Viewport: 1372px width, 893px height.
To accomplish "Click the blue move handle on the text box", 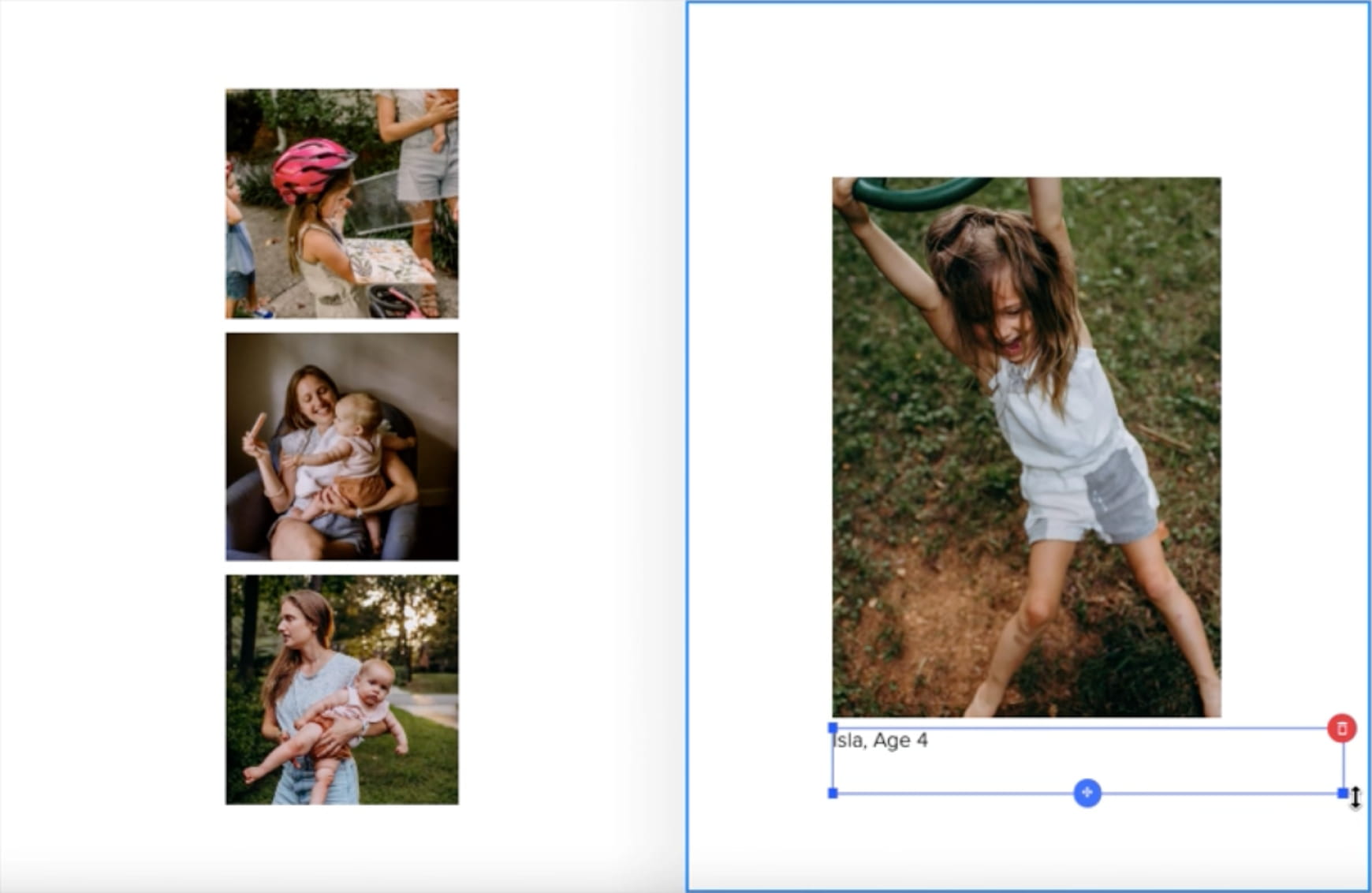I will pyautogui.click(x=1087, y=793).
